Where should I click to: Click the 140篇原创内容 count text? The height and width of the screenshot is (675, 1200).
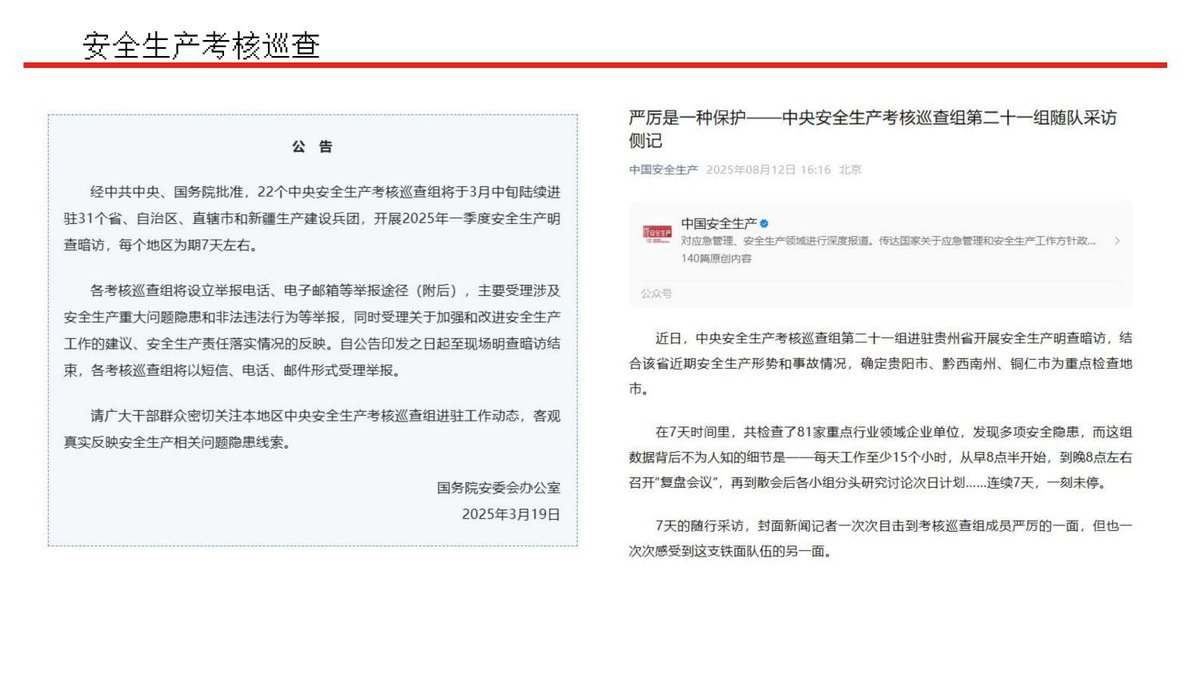click(716, 259)
